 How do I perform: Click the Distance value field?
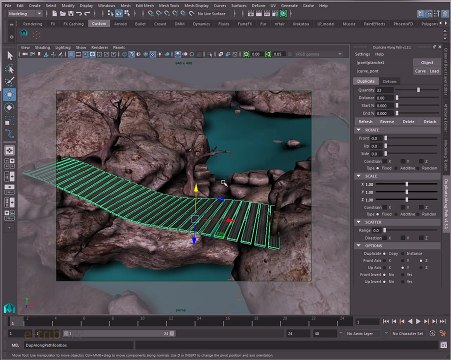click(x=384, y=98)
